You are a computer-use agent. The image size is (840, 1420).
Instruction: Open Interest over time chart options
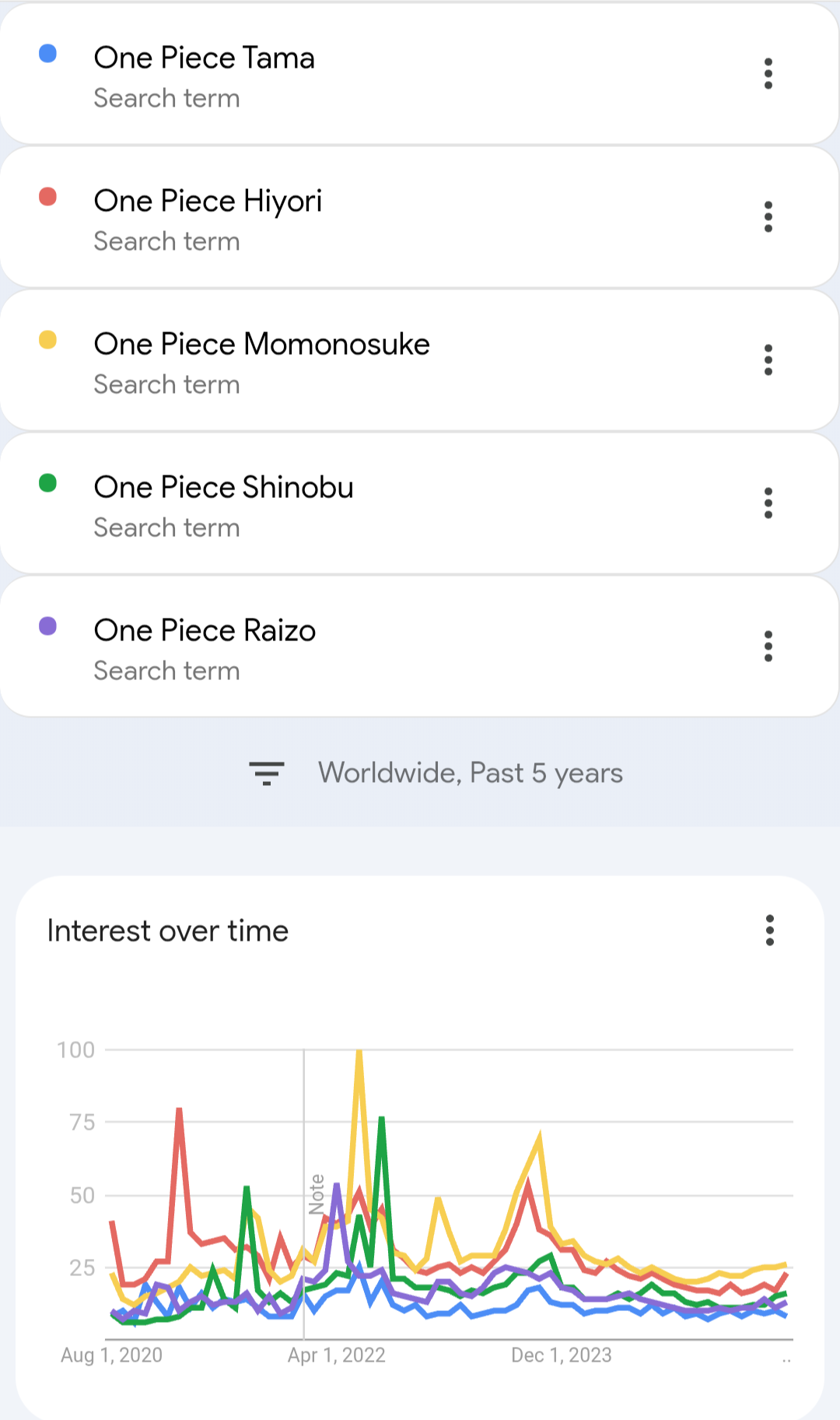point(770,931)
